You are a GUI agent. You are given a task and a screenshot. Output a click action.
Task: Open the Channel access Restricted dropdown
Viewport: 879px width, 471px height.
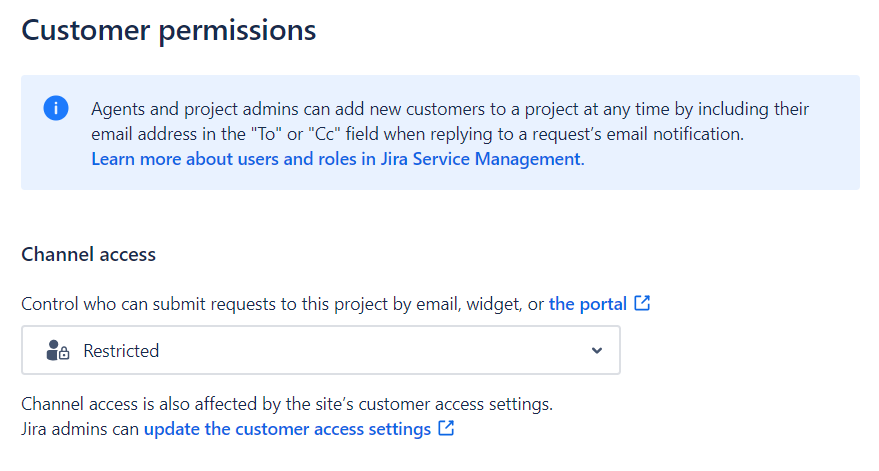tap(321, 350)
